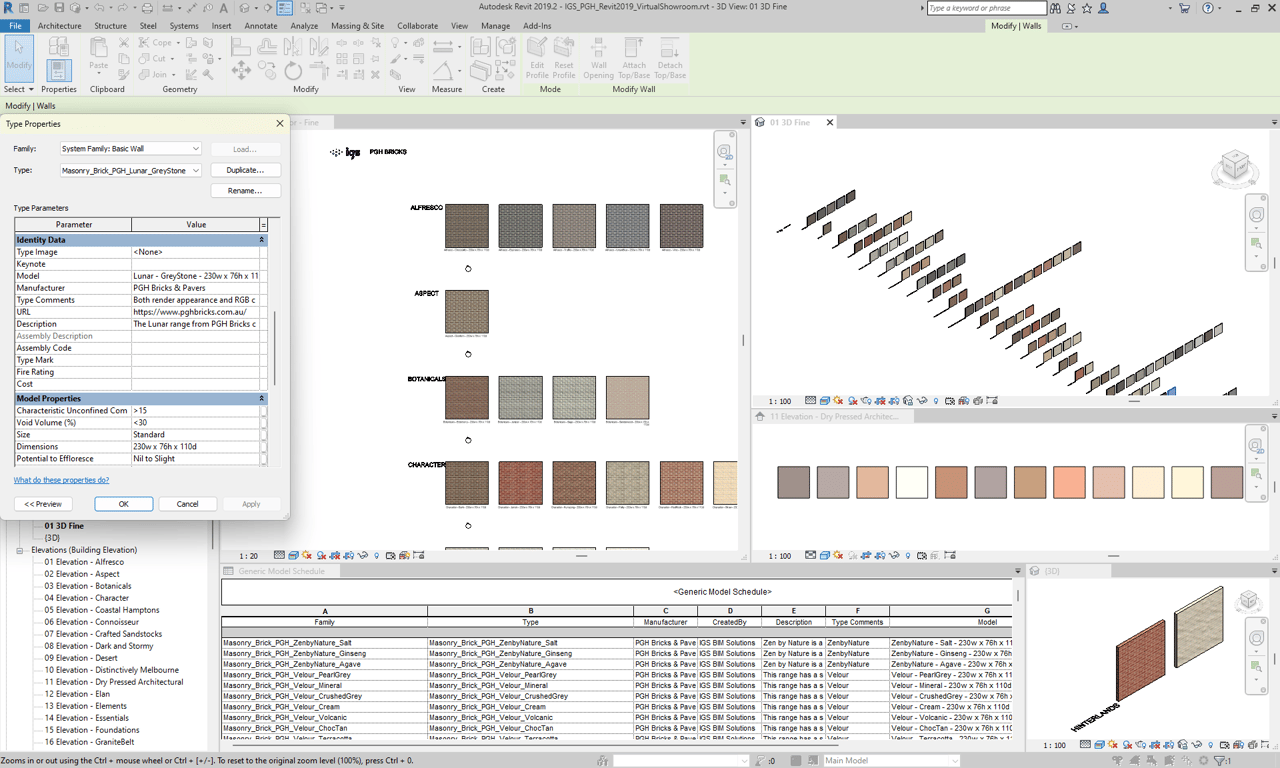This screenshot has width=1280, height=768.
Task: Open the Type dropdown in Type Properties
Action: coord(195,171)
